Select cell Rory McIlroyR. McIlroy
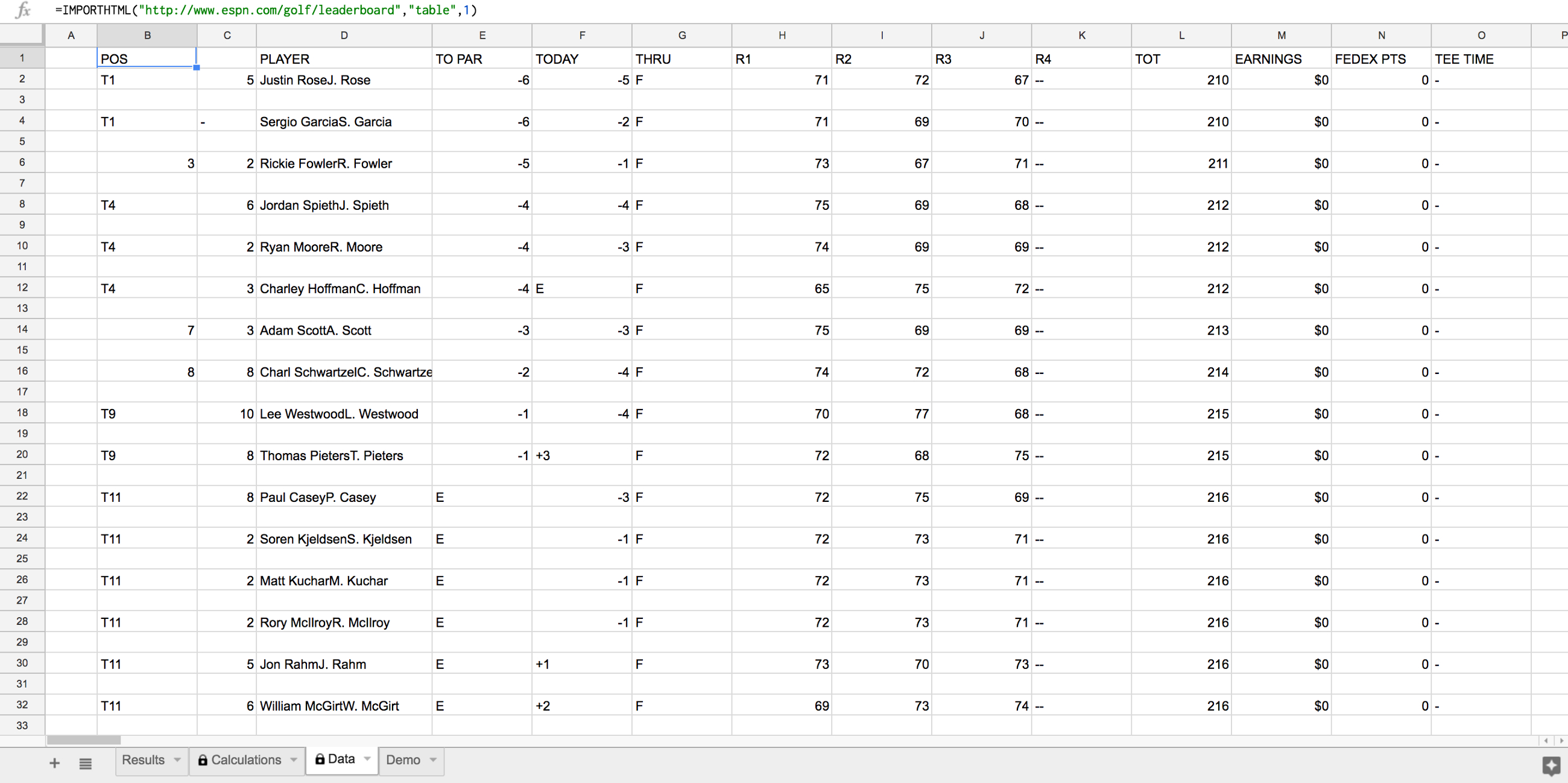1568x783 pixels. (344, 622)
